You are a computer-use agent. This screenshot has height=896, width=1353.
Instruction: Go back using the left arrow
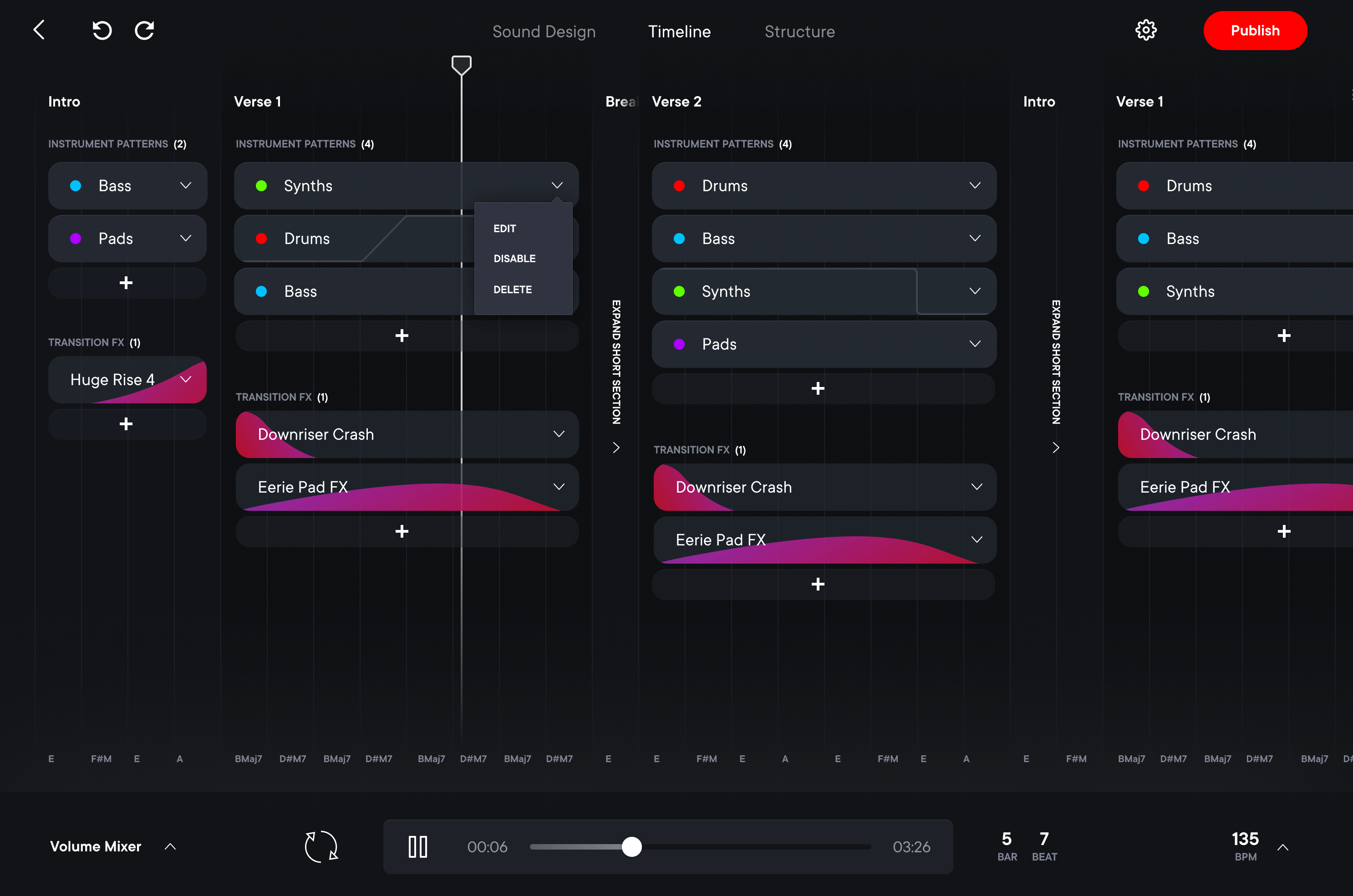pyautogui.click(x=38, y=30)
